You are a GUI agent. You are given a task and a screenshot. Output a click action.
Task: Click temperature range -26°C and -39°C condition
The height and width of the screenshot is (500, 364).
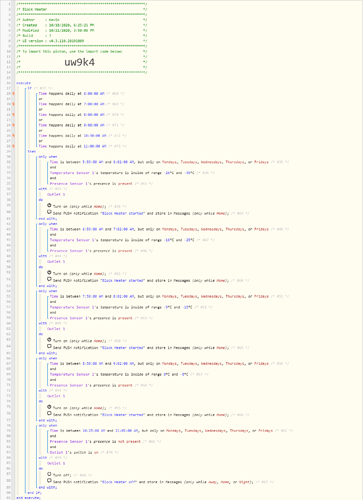(122, 173)
